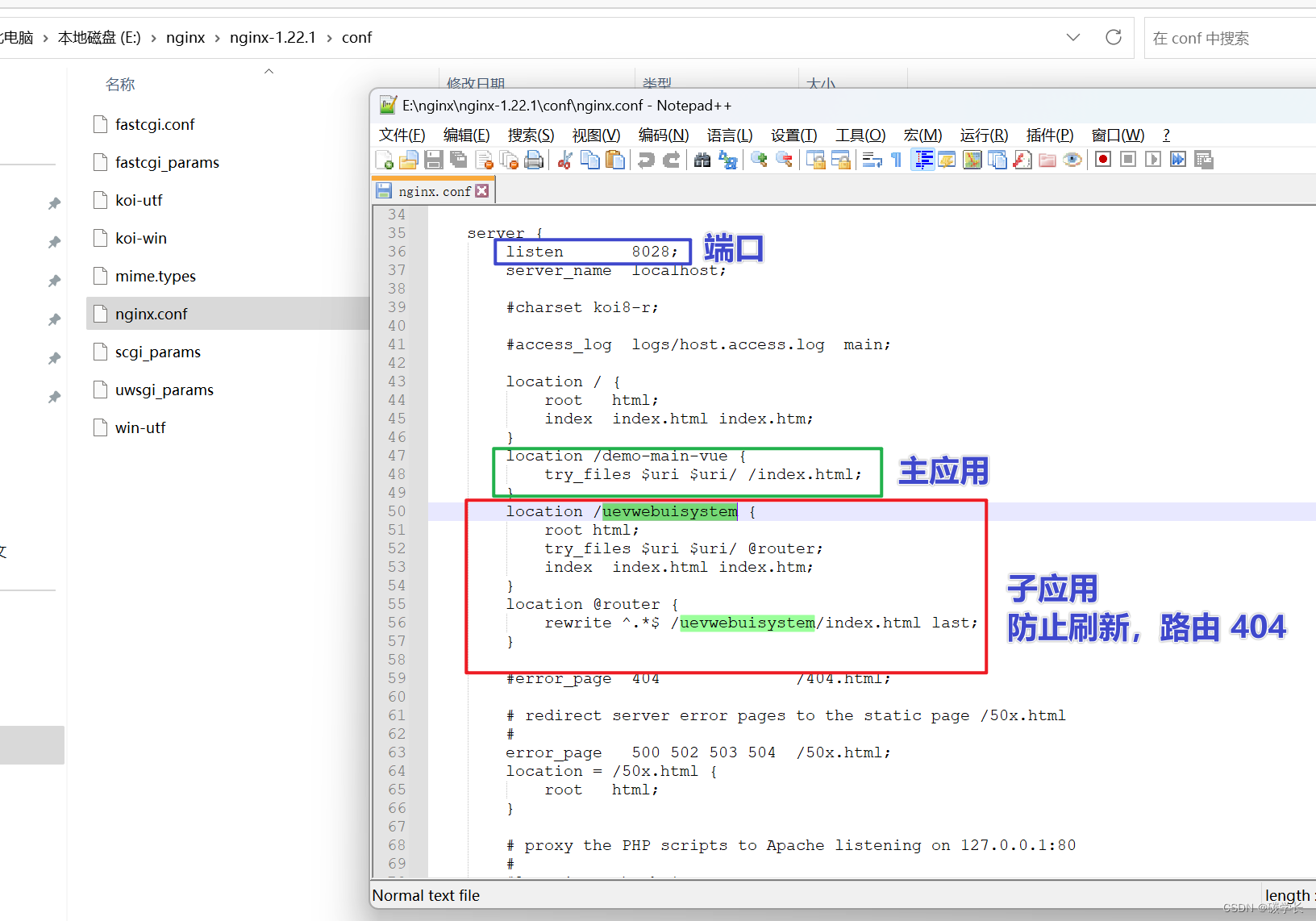Toggle the Function List panel
The width and height of the screenshot is (1316, 921).
[1022, 160]
